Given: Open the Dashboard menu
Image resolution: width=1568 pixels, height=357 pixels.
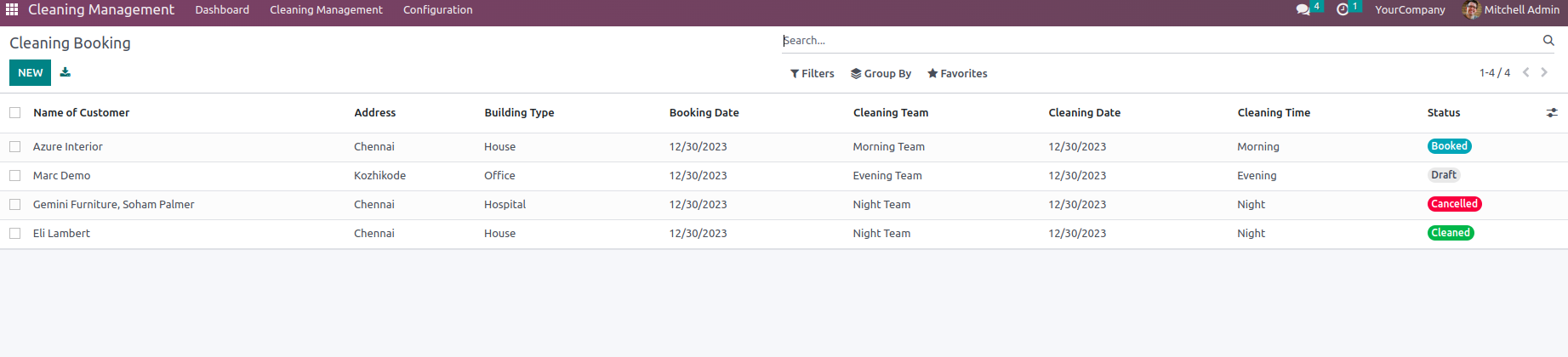Looking at the screenshot, I should (222, 9).
